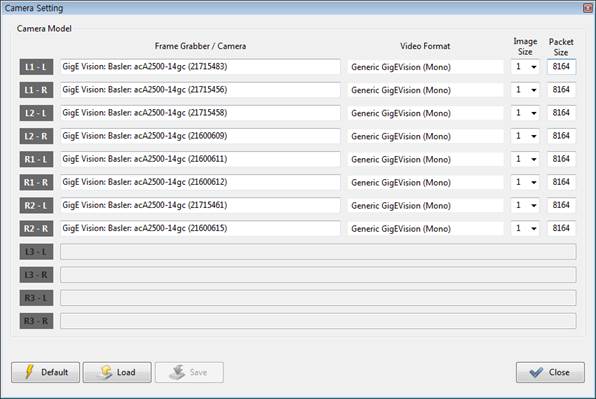Select the L1 - L camera label
The width and height of the screenshot is (596, 399).
click(x=36, y=67)
